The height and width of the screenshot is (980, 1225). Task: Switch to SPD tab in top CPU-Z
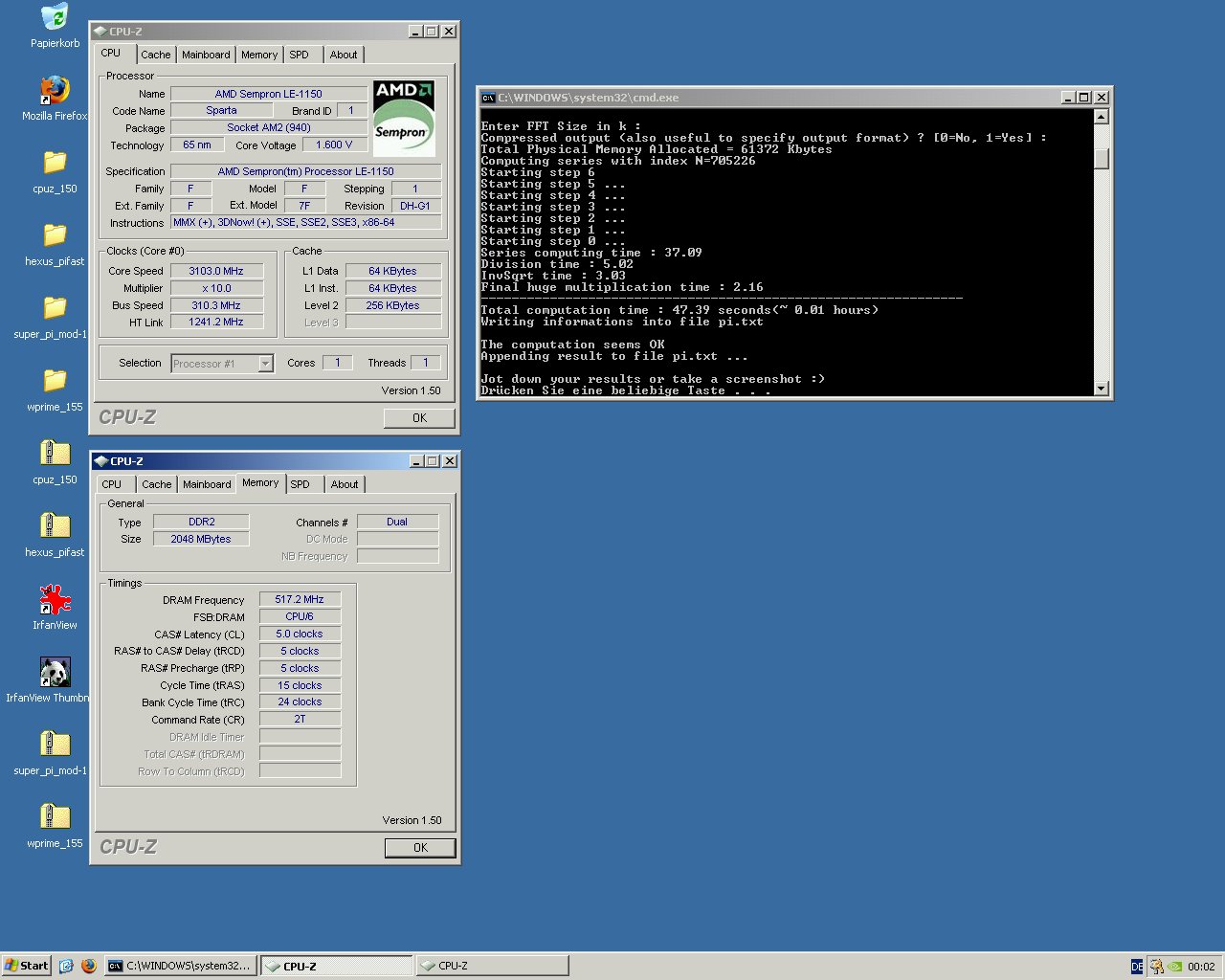click(x=300, y=56)
